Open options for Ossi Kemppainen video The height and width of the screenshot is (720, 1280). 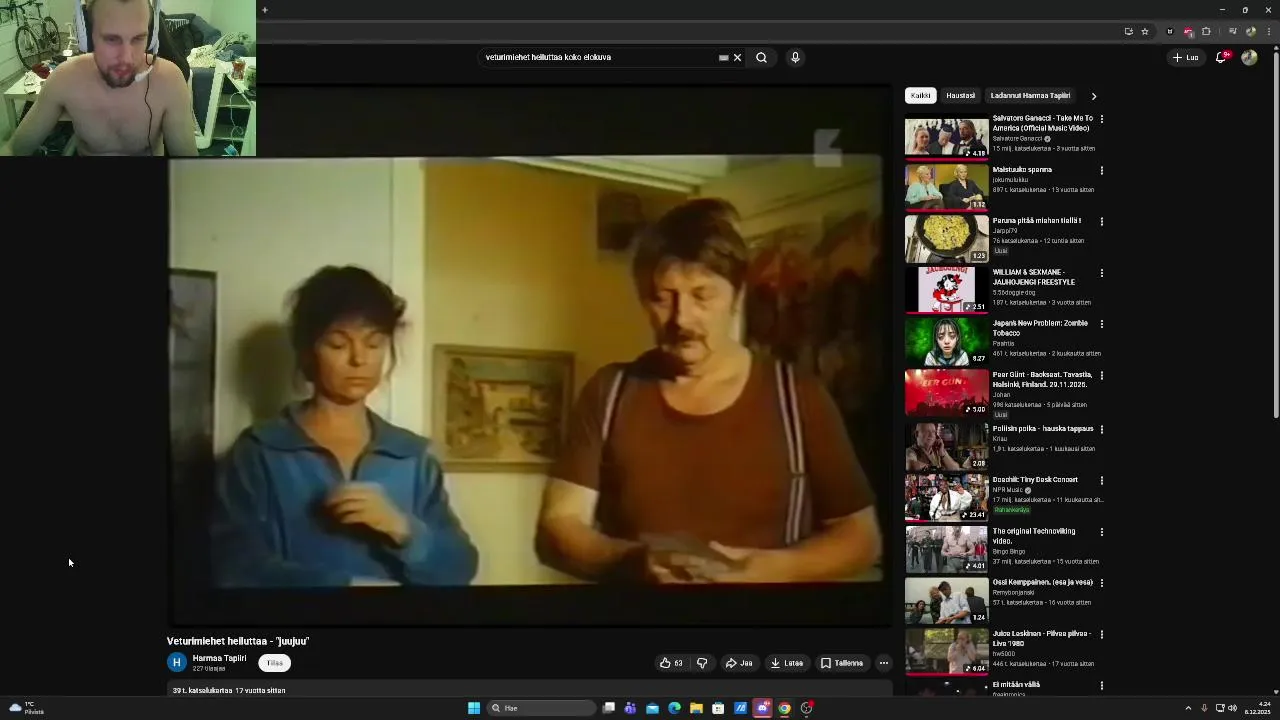click(1102, 583)
